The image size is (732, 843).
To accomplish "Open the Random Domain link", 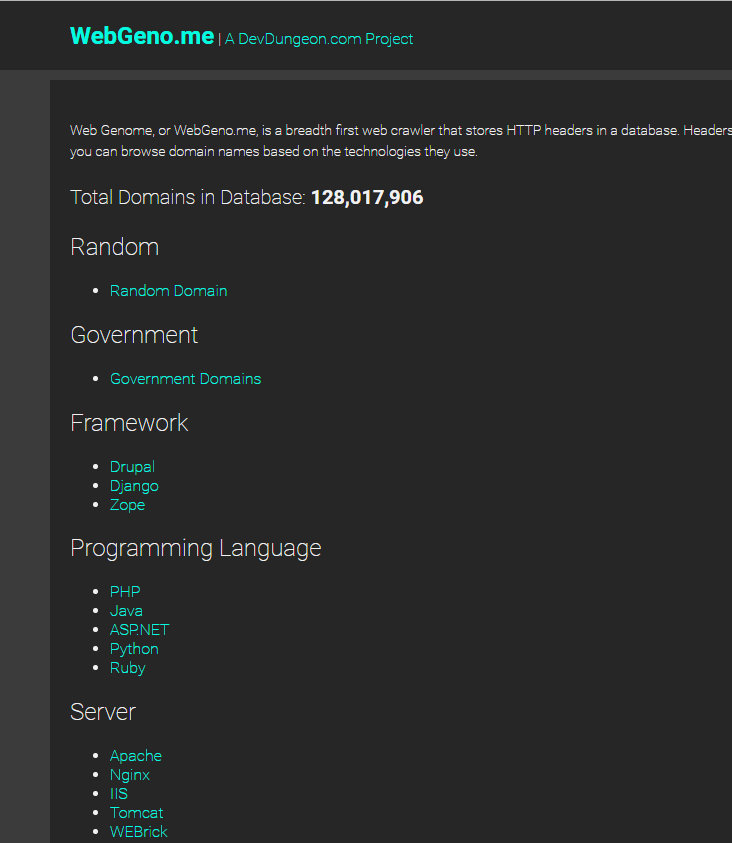I will [168, 291].
